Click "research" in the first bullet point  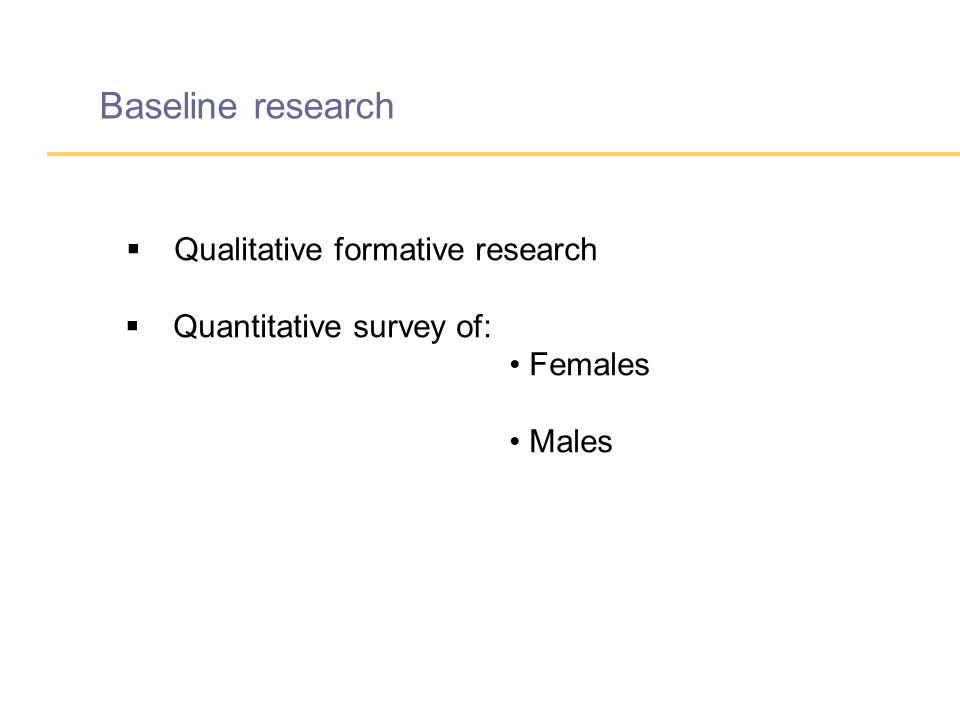(x=536, y=250)
